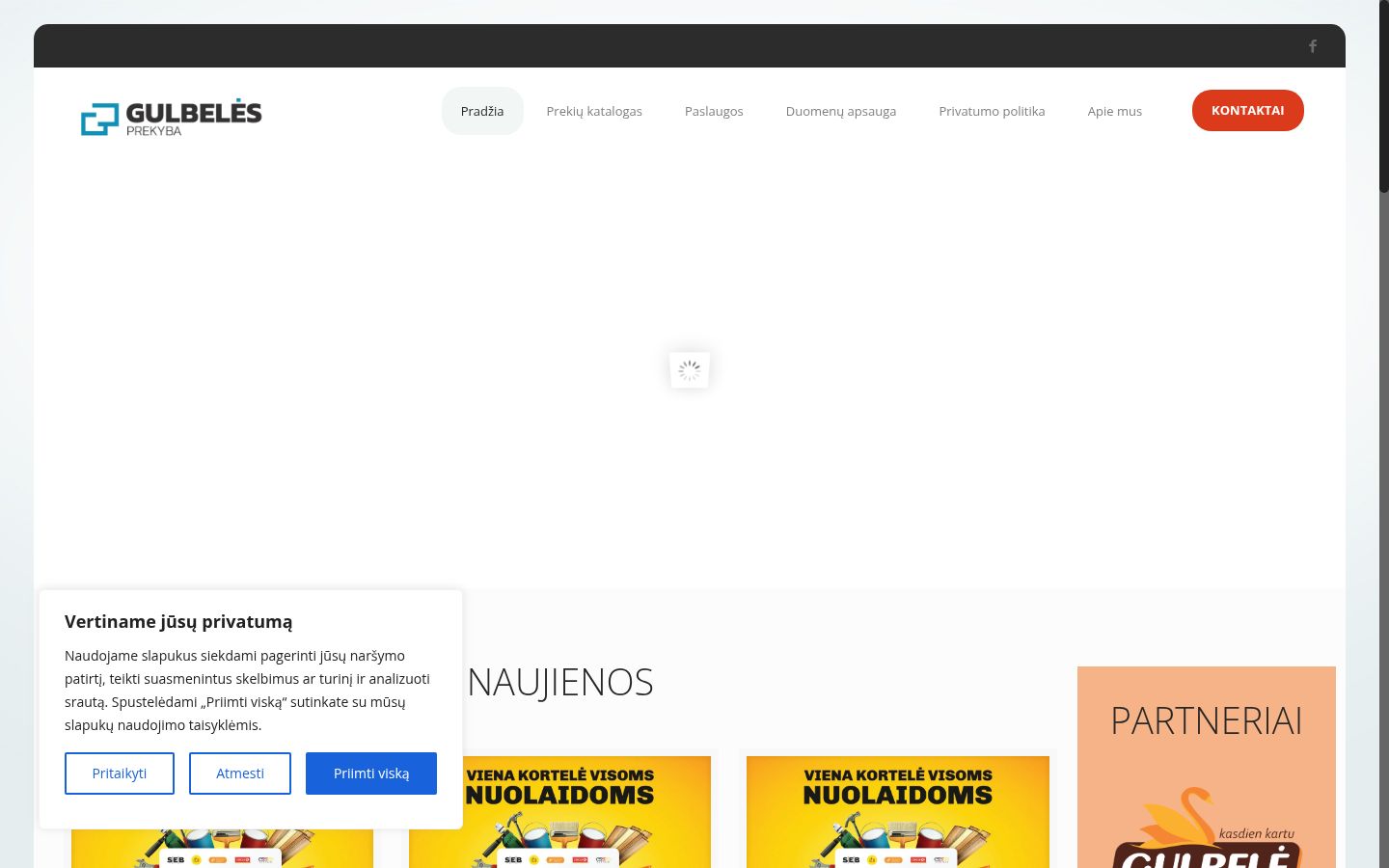Open Privatumo politika page
The height and width of the screenshot is (868, 1389).
pos(992,111)
